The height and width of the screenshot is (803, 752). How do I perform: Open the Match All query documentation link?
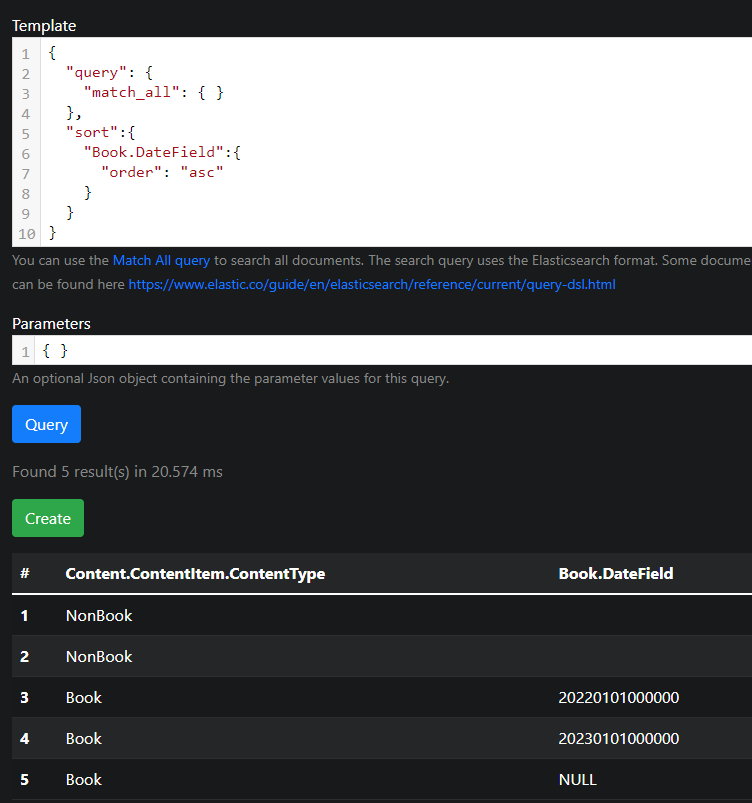point(161,260)
